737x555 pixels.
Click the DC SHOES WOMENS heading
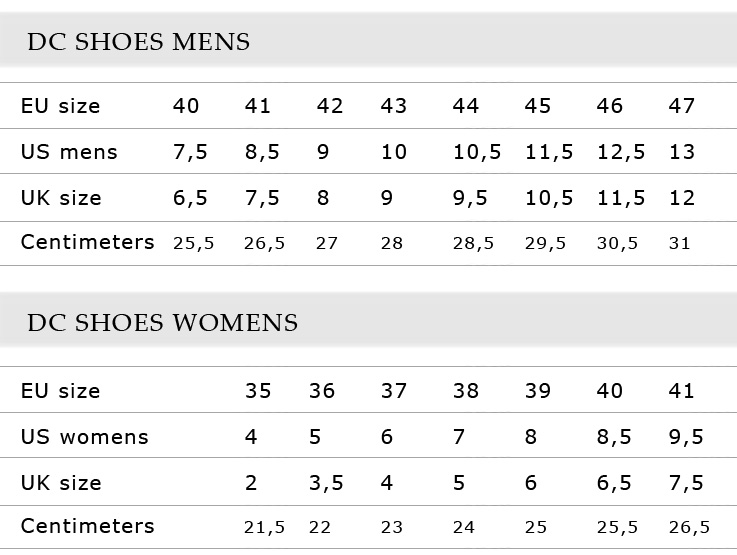tap(163, 323)
